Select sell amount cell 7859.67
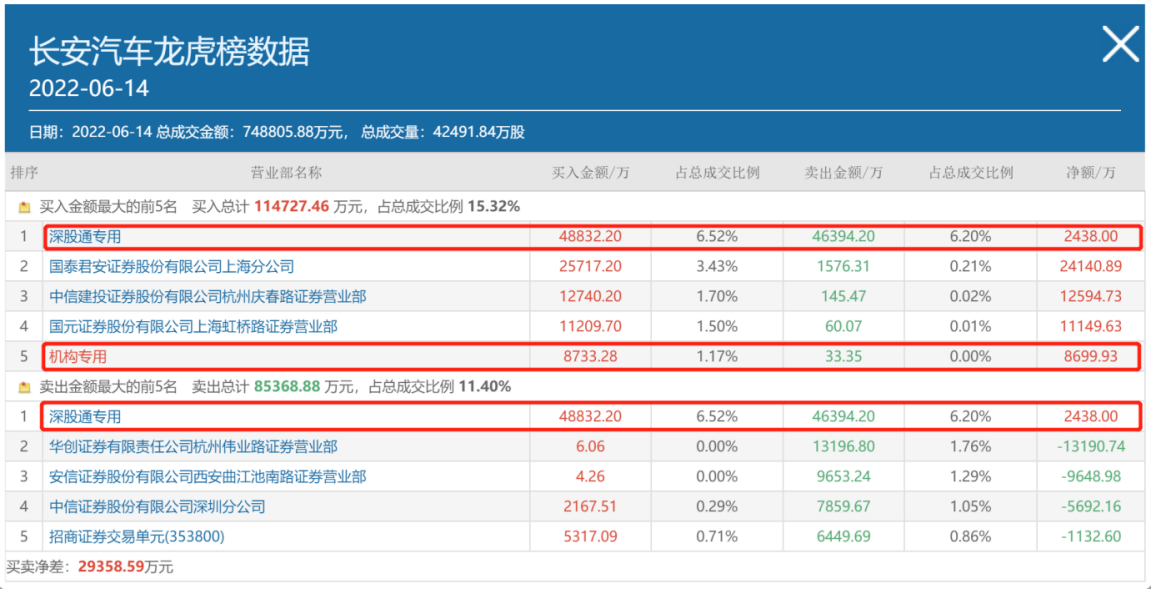1151x589 pixels. coord(844,507)
